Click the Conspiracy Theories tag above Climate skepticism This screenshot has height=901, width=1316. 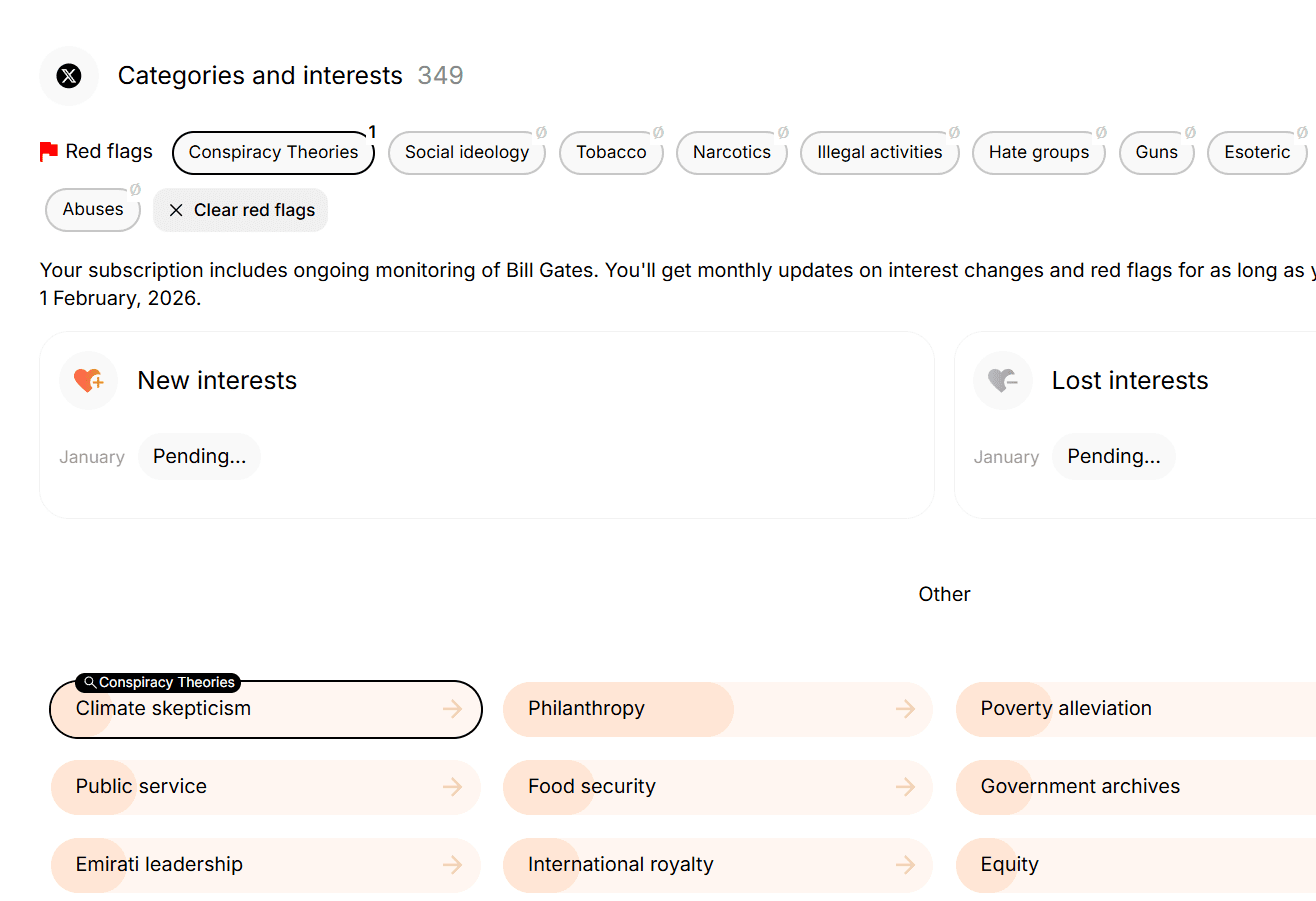pos(158,683)
